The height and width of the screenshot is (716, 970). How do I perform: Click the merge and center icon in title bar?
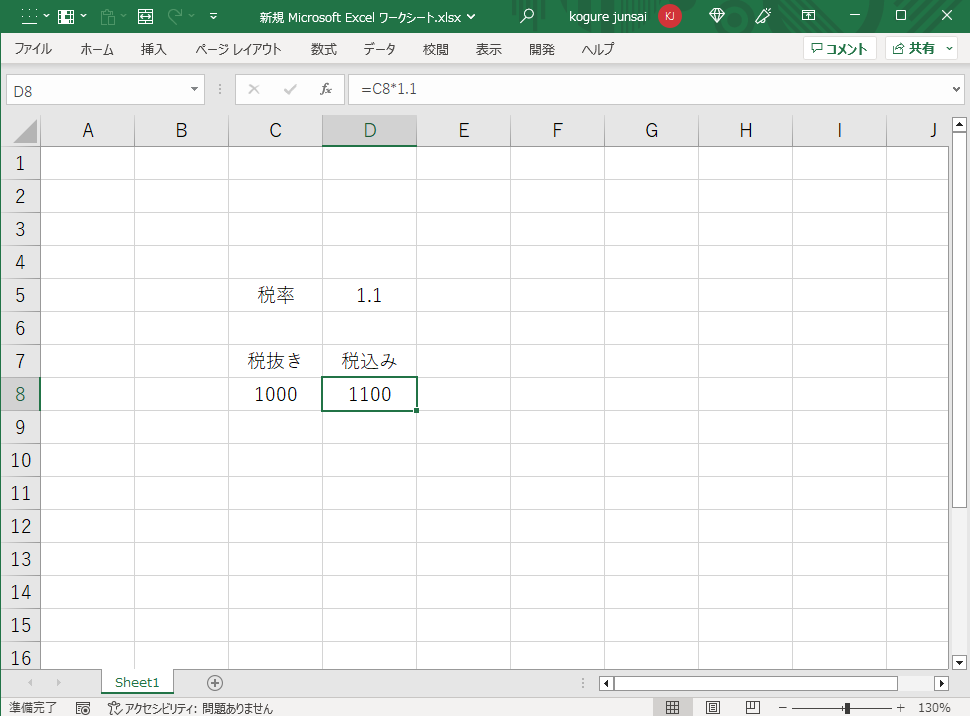click(145, 17)
